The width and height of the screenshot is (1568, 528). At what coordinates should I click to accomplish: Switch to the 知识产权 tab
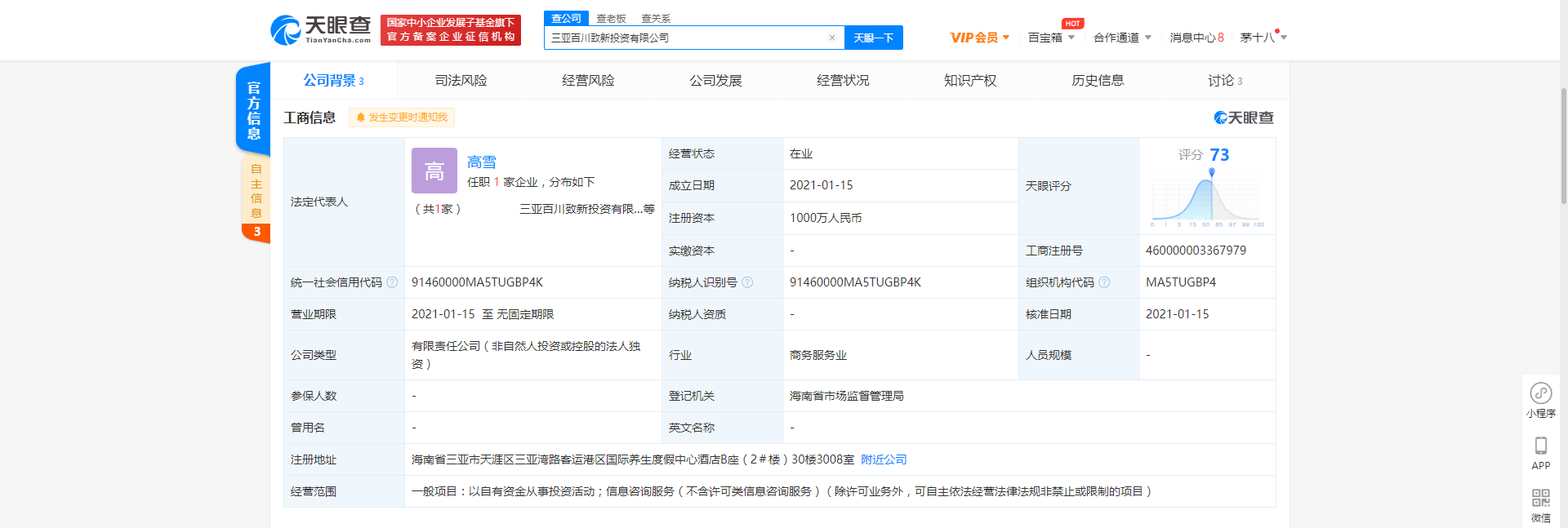click(x=970, y=81)
